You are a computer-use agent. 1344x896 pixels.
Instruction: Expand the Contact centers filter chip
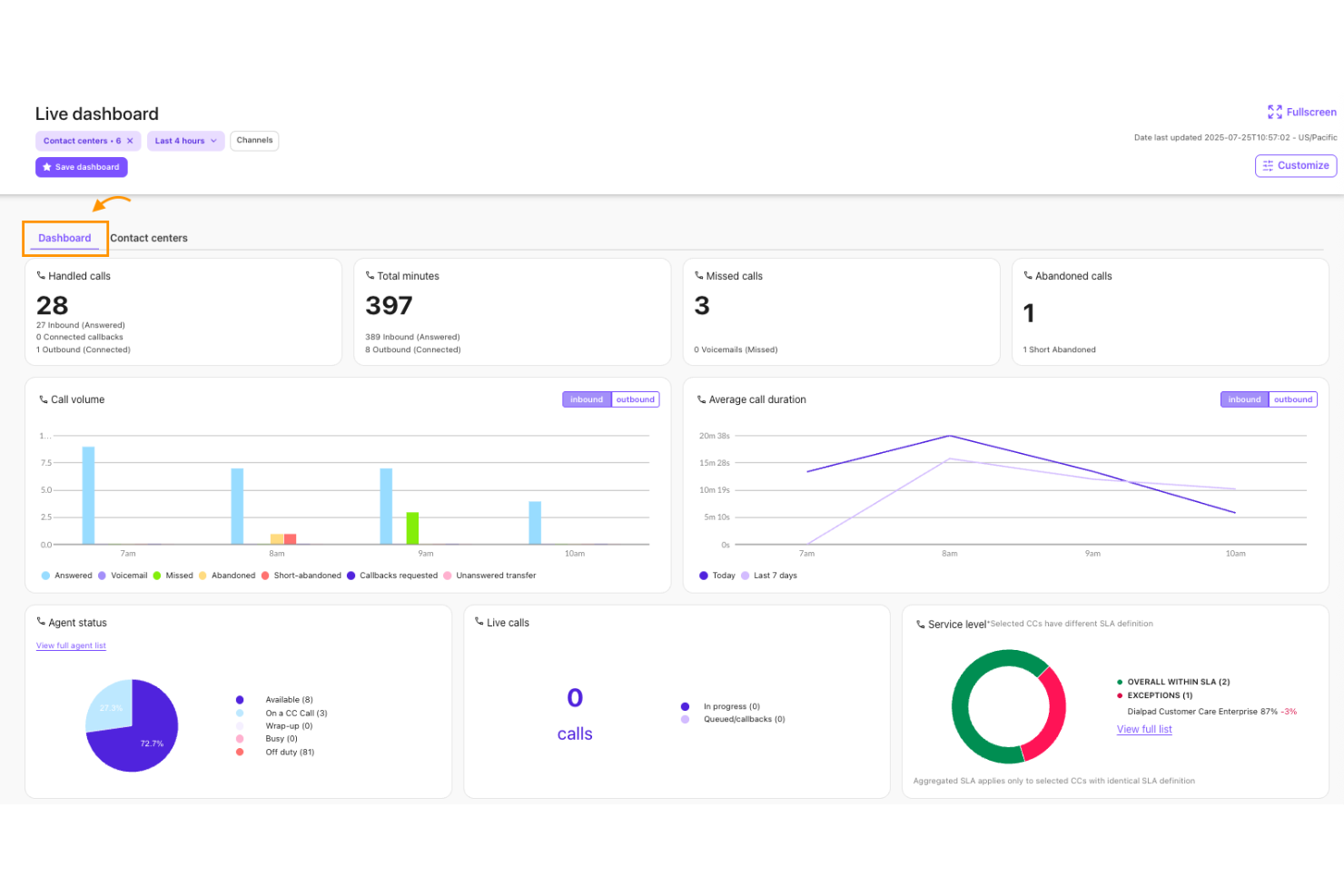pyautogui.click(x=80, y=141)
